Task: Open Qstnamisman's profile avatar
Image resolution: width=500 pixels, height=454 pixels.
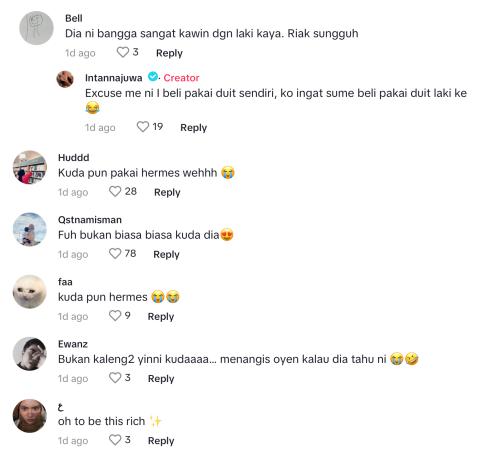Action: pyautogui.click(x=30, y=230)
